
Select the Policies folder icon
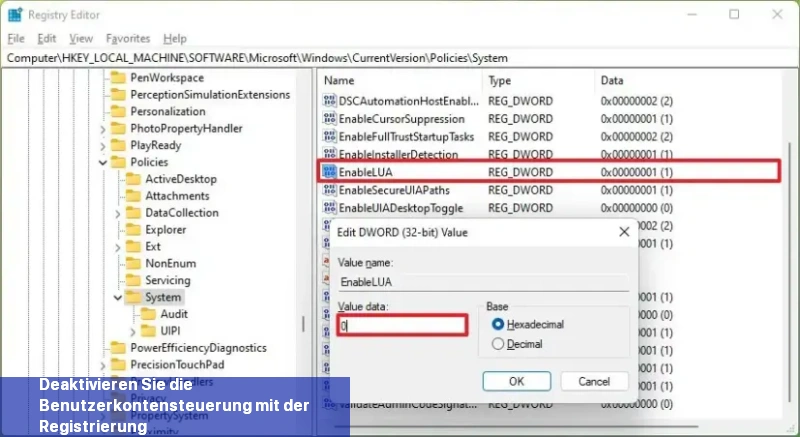118,162
